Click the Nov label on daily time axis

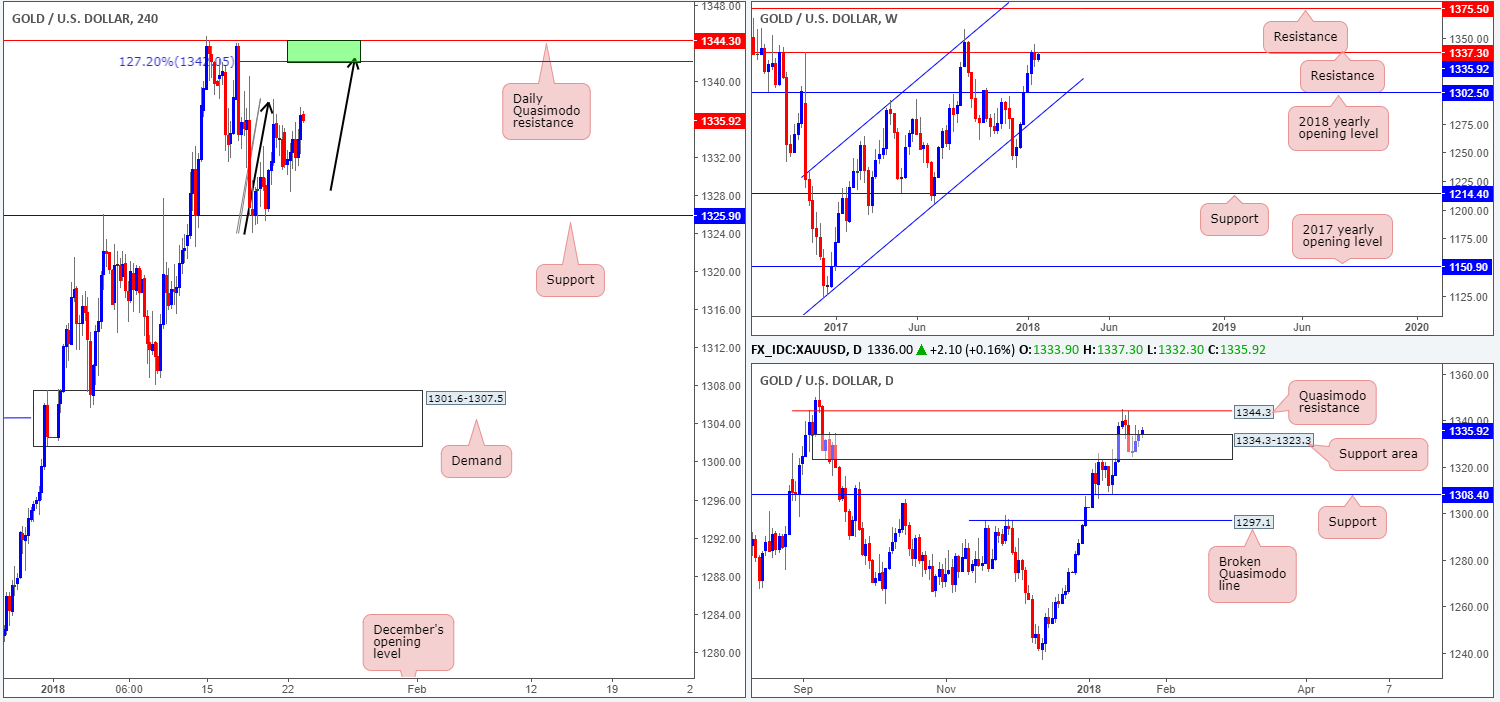[x=946, y=689]
